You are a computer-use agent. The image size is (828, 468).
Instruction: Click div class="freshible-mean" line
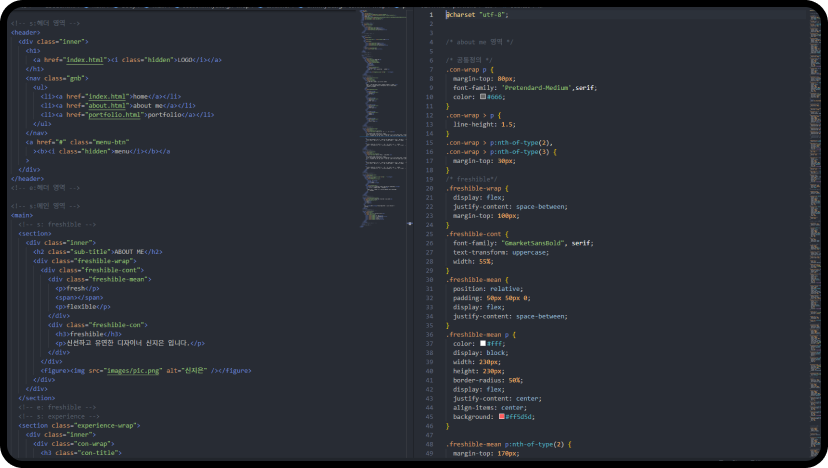100,279
